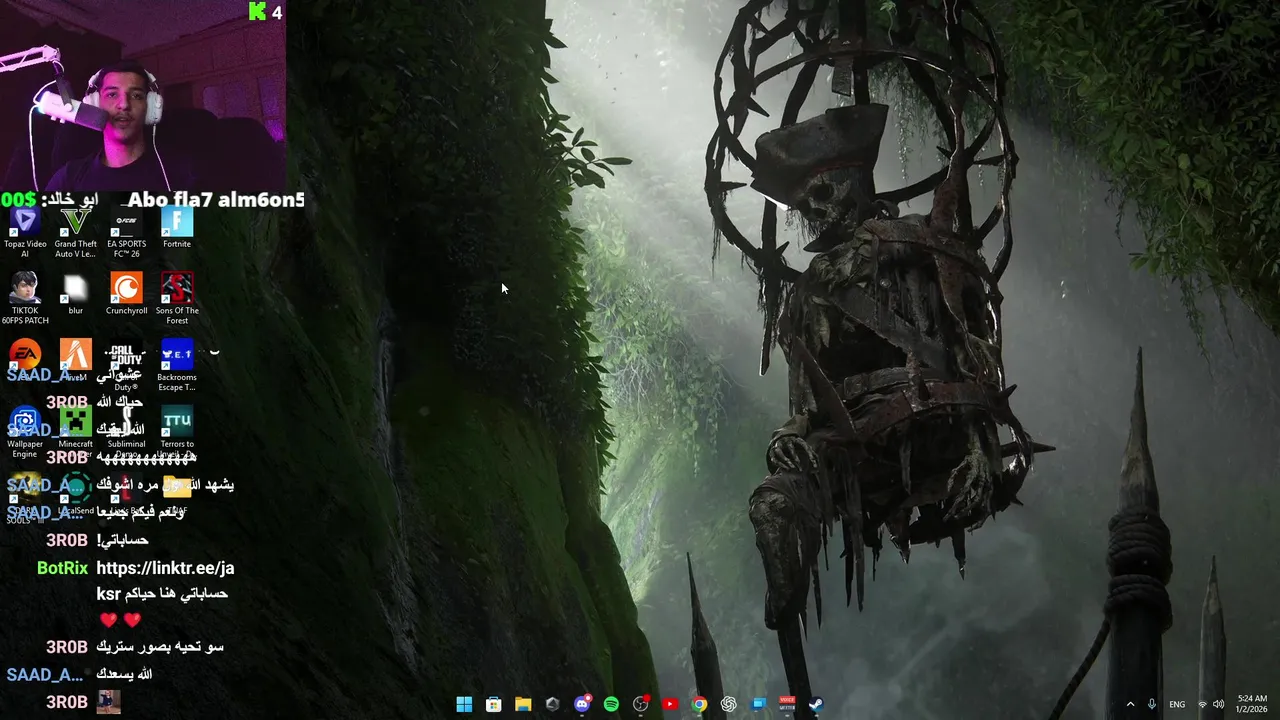Launch the Fortnite desktop shortcut

(177, 228)
